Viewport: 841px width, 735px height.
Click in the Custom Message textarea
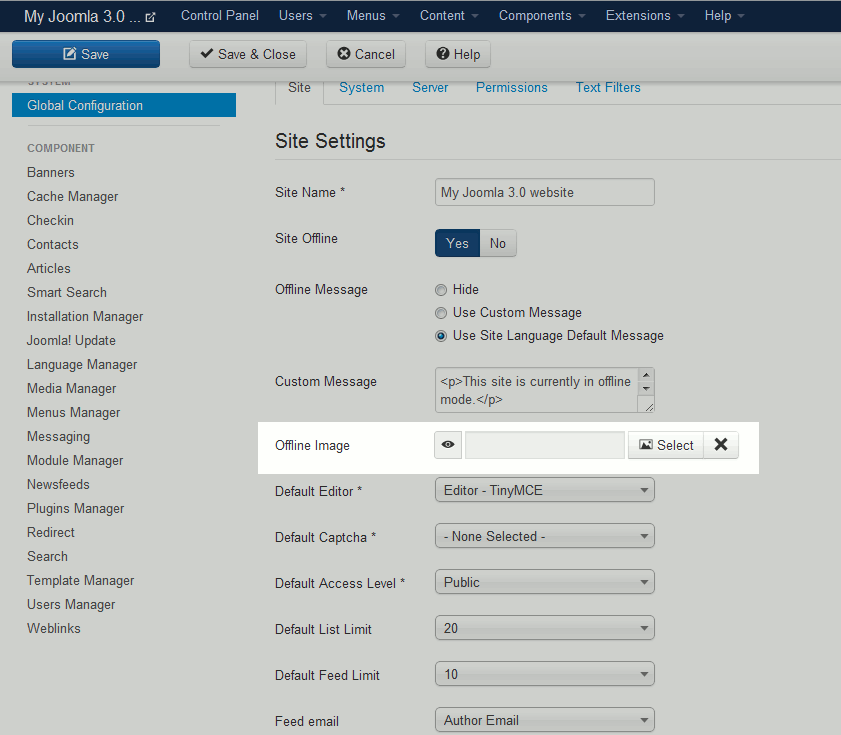pyautogui.click(x=536, y=390)
